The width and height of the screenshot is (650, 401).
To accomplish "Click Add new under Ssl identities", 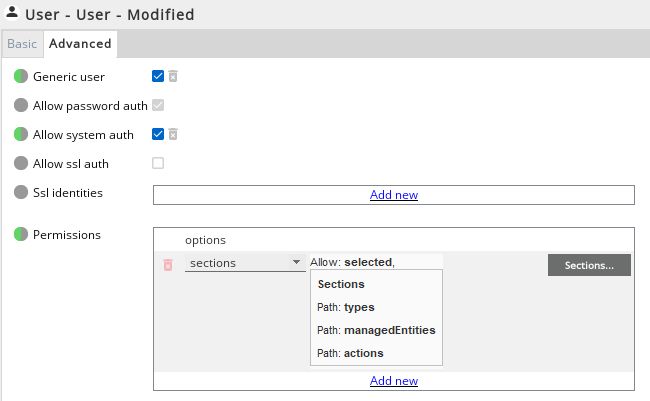I will tap(394, 195).
